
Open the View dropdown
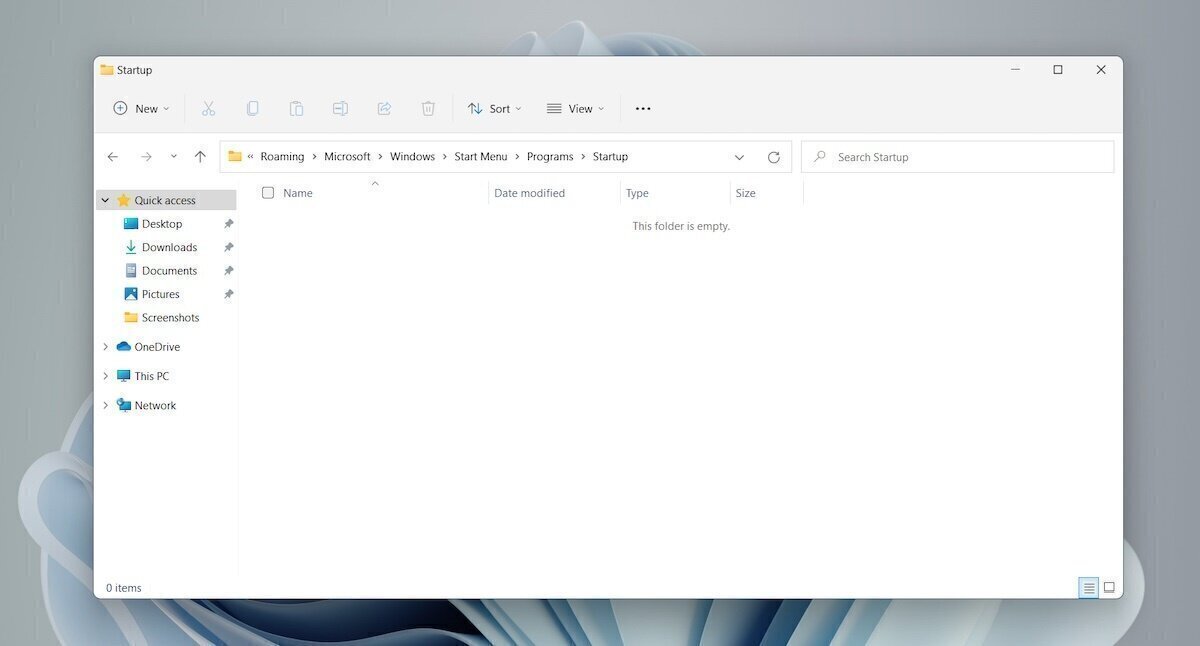click(x=576, y=108)
